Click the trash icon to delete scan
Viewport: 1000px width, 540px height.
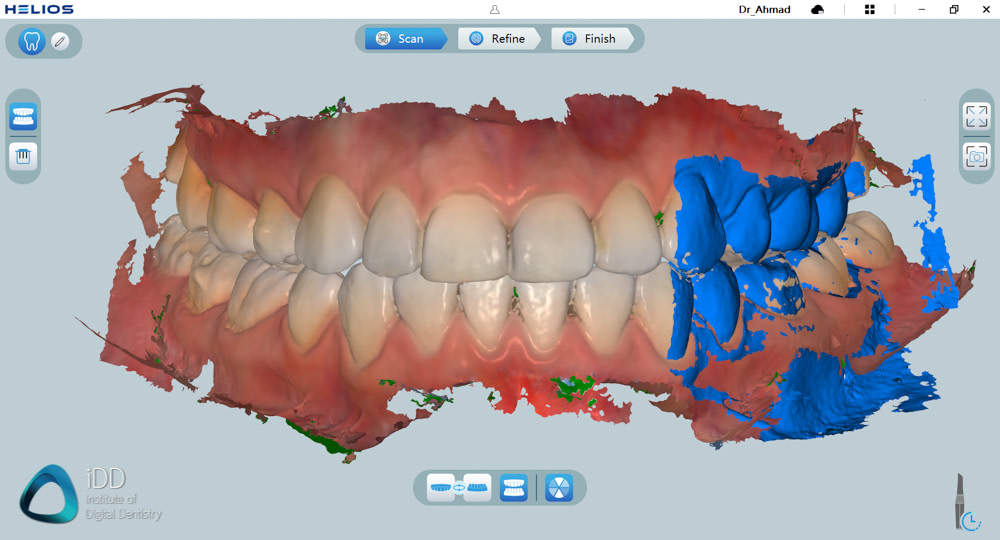coord(24,156)
